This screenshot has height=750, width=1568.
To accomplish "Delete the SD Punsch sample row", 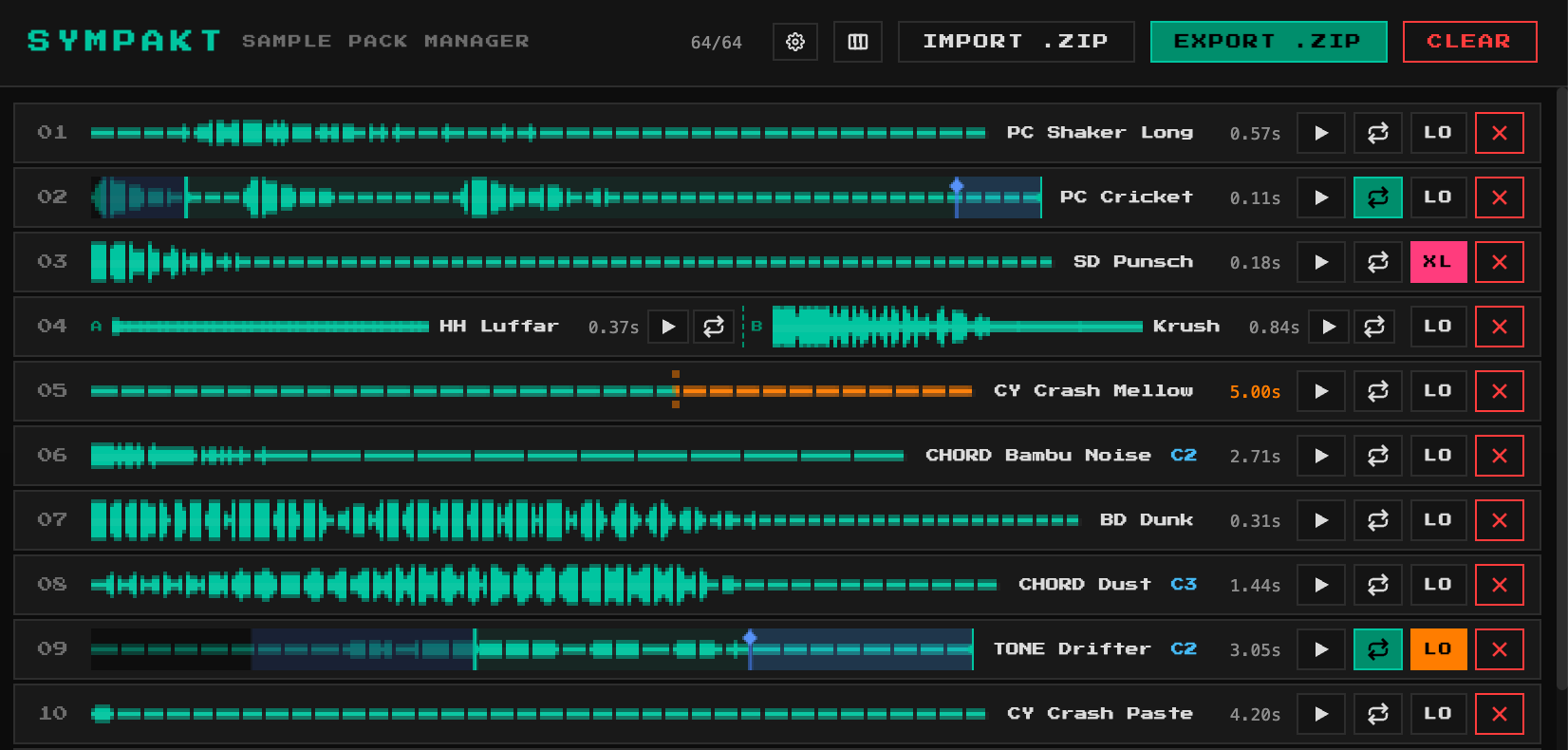I will (x=1499, y=262).
